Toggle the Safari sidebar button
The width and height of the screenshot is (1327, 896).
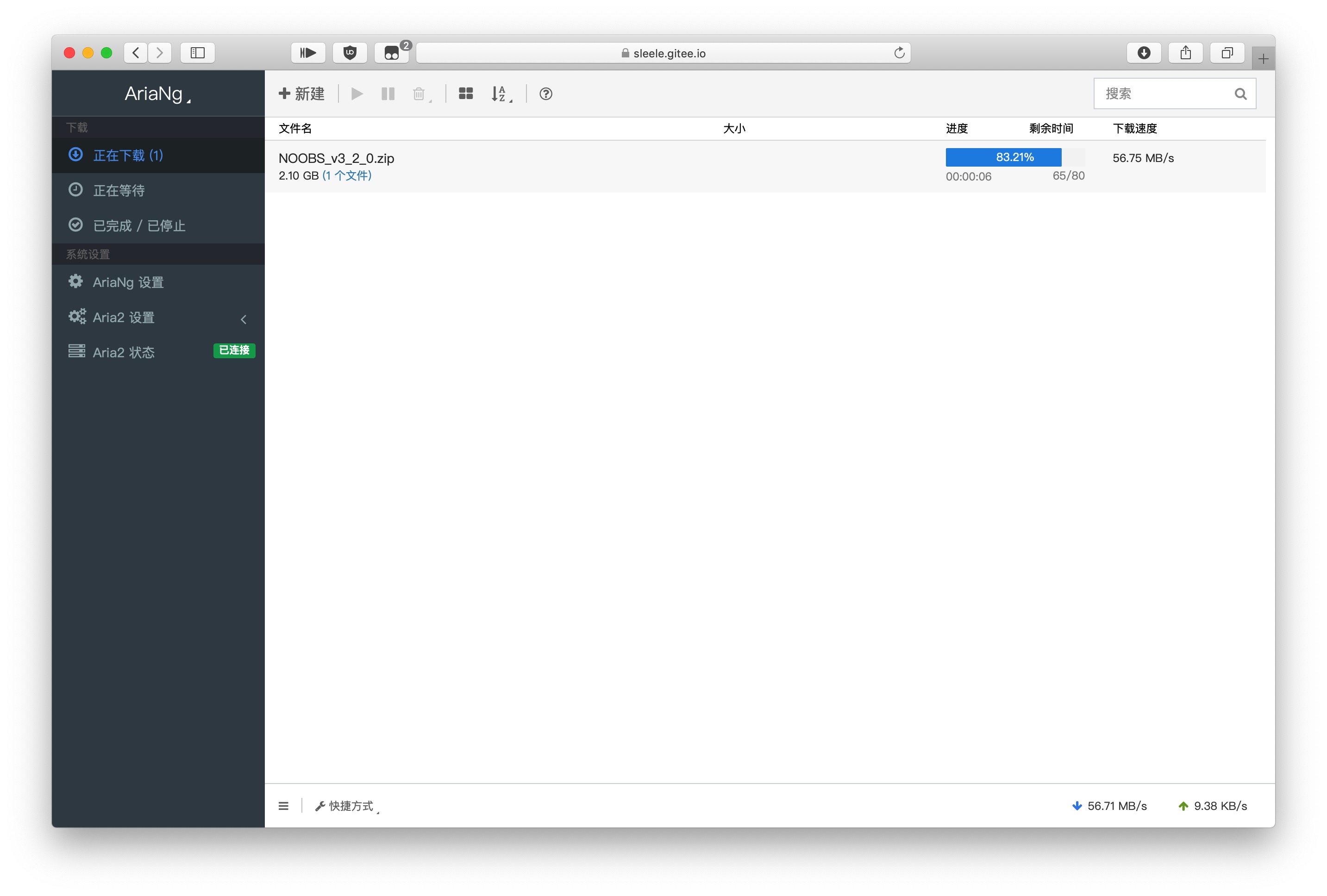coord(198,53)
